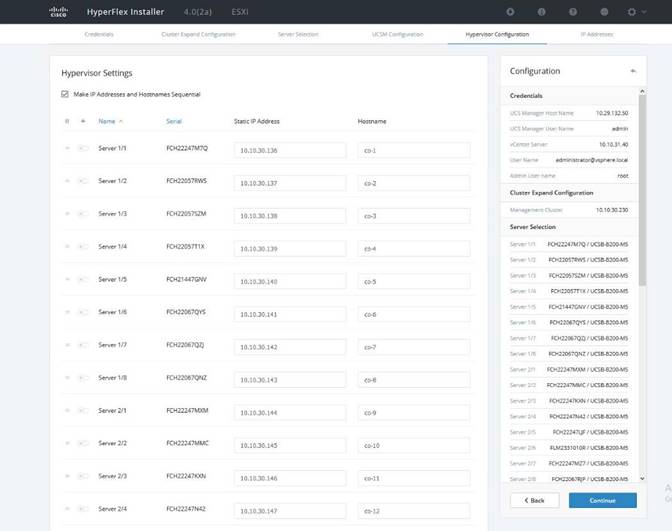The height and width of the screenshot is (531, 672).
Task: Sort the table by Name column
Action: point(107,121)
